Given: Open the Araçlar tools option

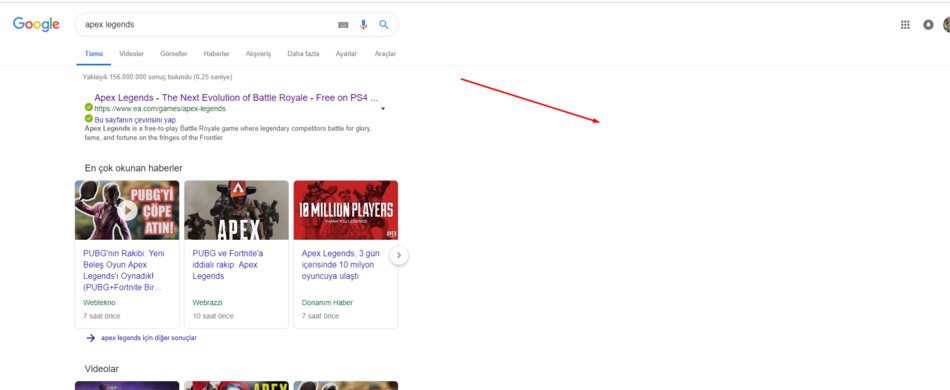Looking at the screenshot, I should [385, 54].
